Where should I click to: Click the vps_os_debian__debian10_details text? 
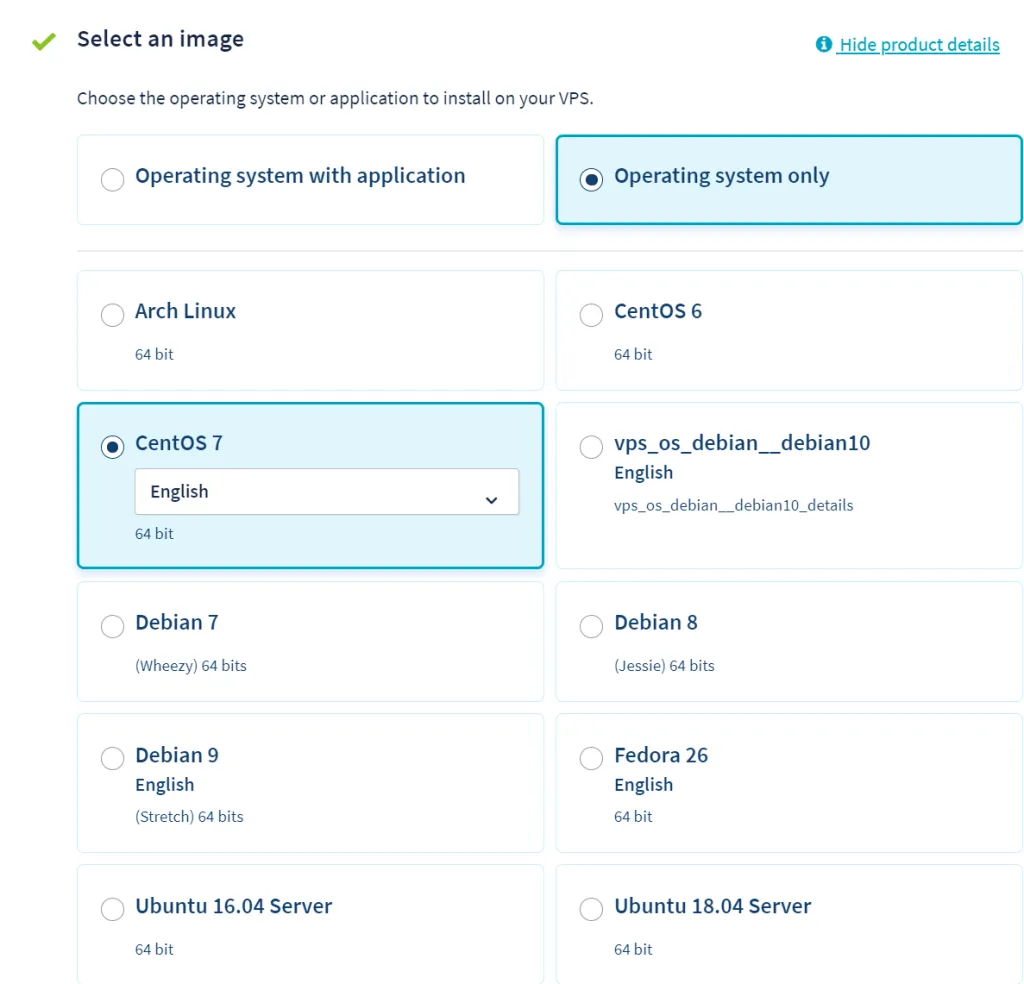tap(733, 505)
